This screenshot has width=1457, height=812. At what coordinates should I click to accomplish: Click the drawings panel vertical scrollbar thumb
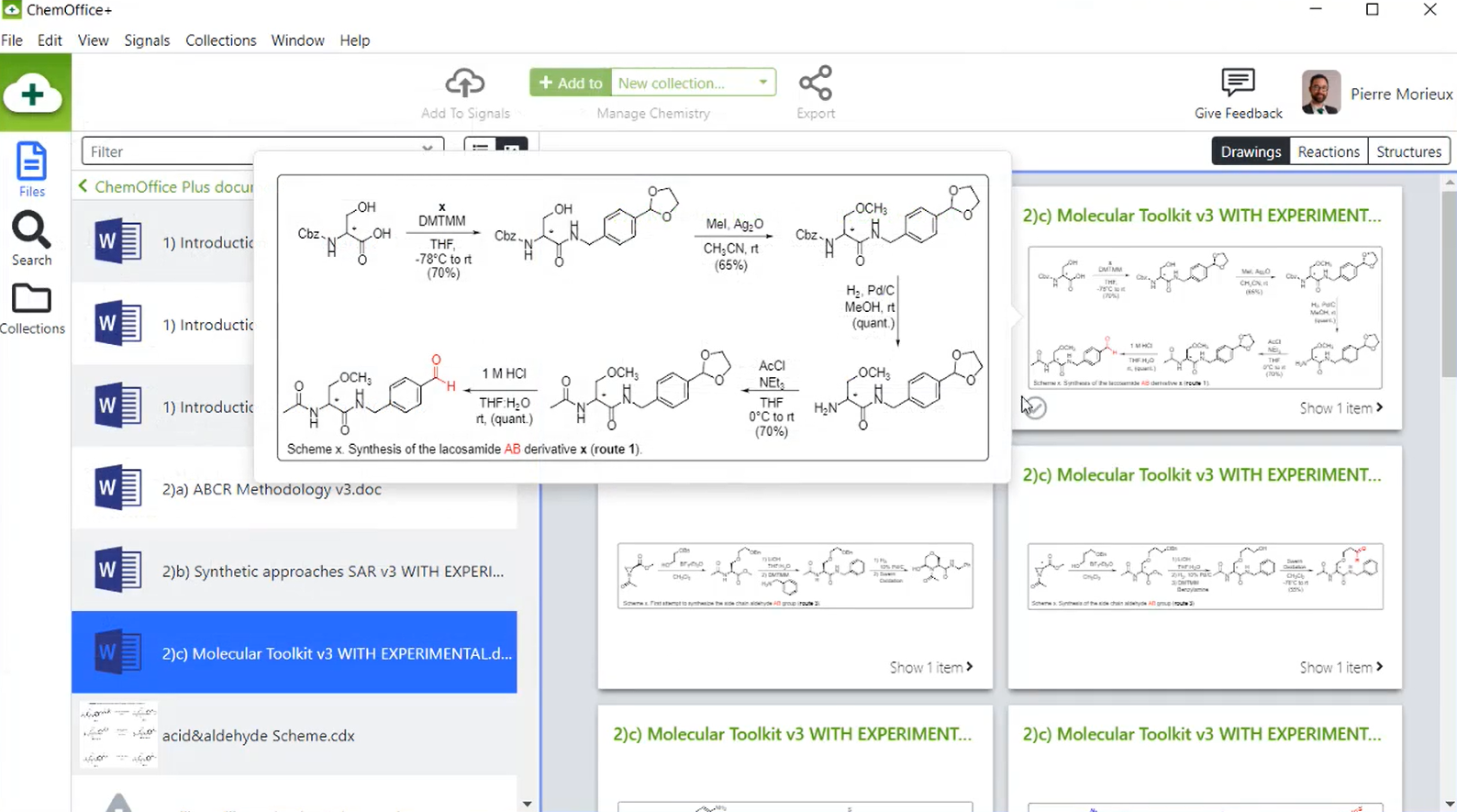[x=1449, y=284]
